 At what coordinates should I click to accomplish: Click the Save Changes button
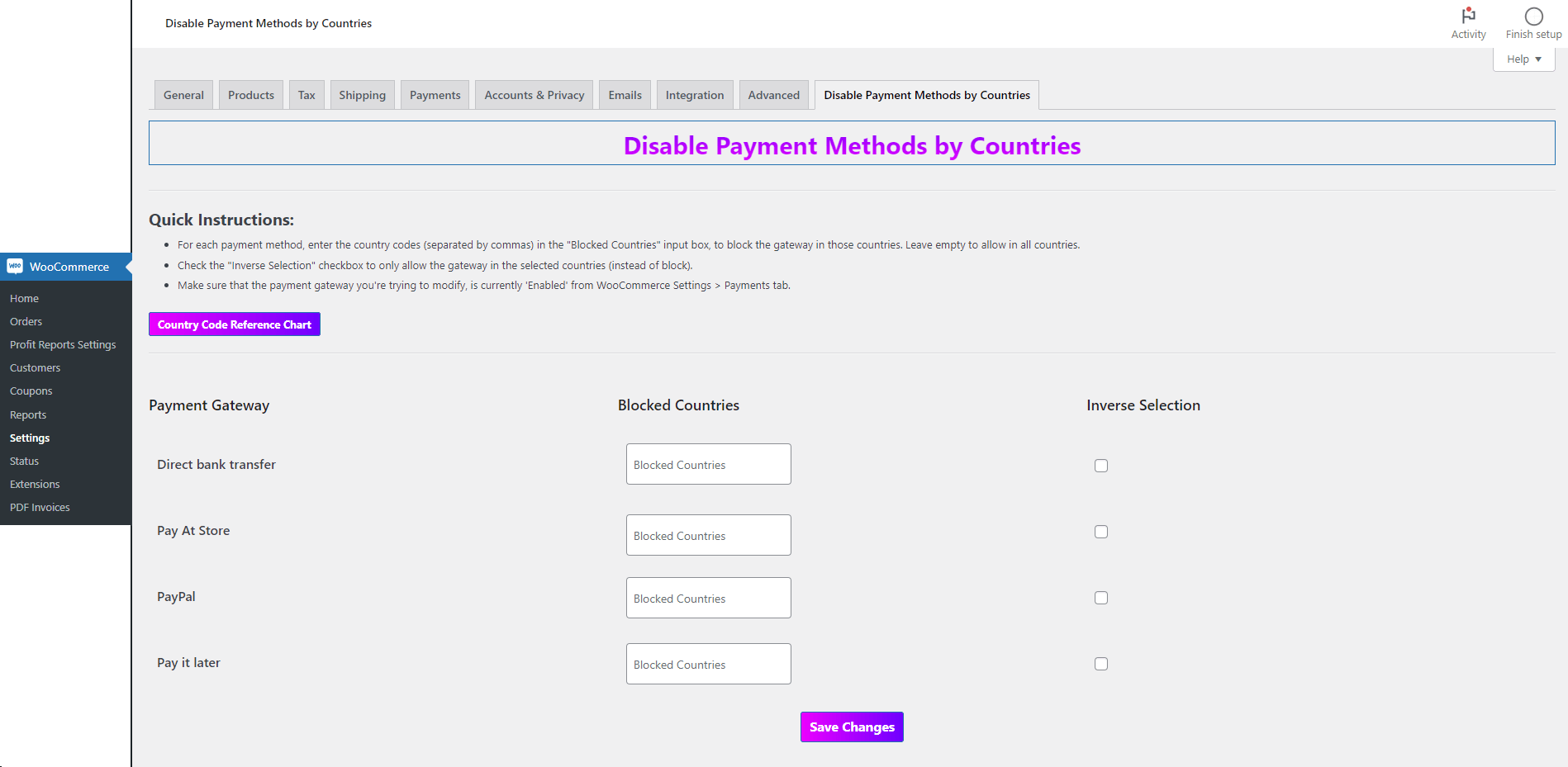point(851,727)
